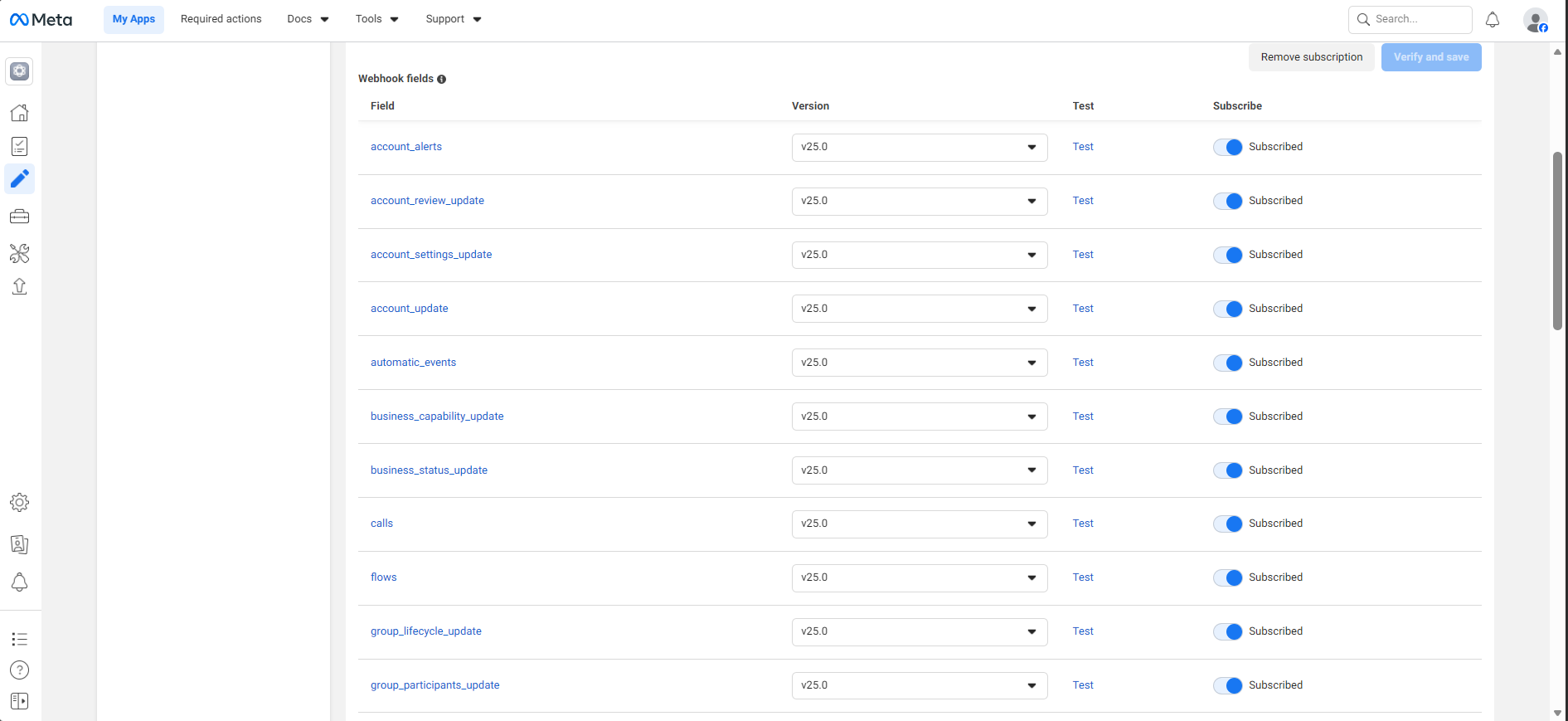Click Test link for calls

1083,524
